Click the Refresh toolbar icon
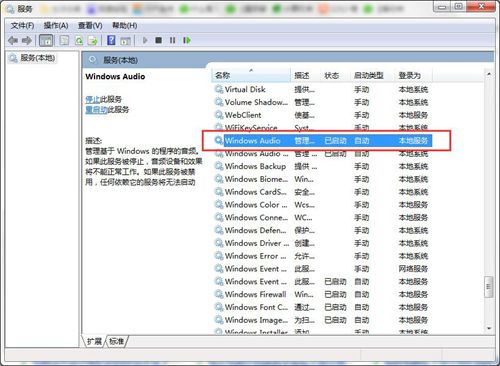Image resolution: width=500 pixels, height=366 pixels. point(79,41)
